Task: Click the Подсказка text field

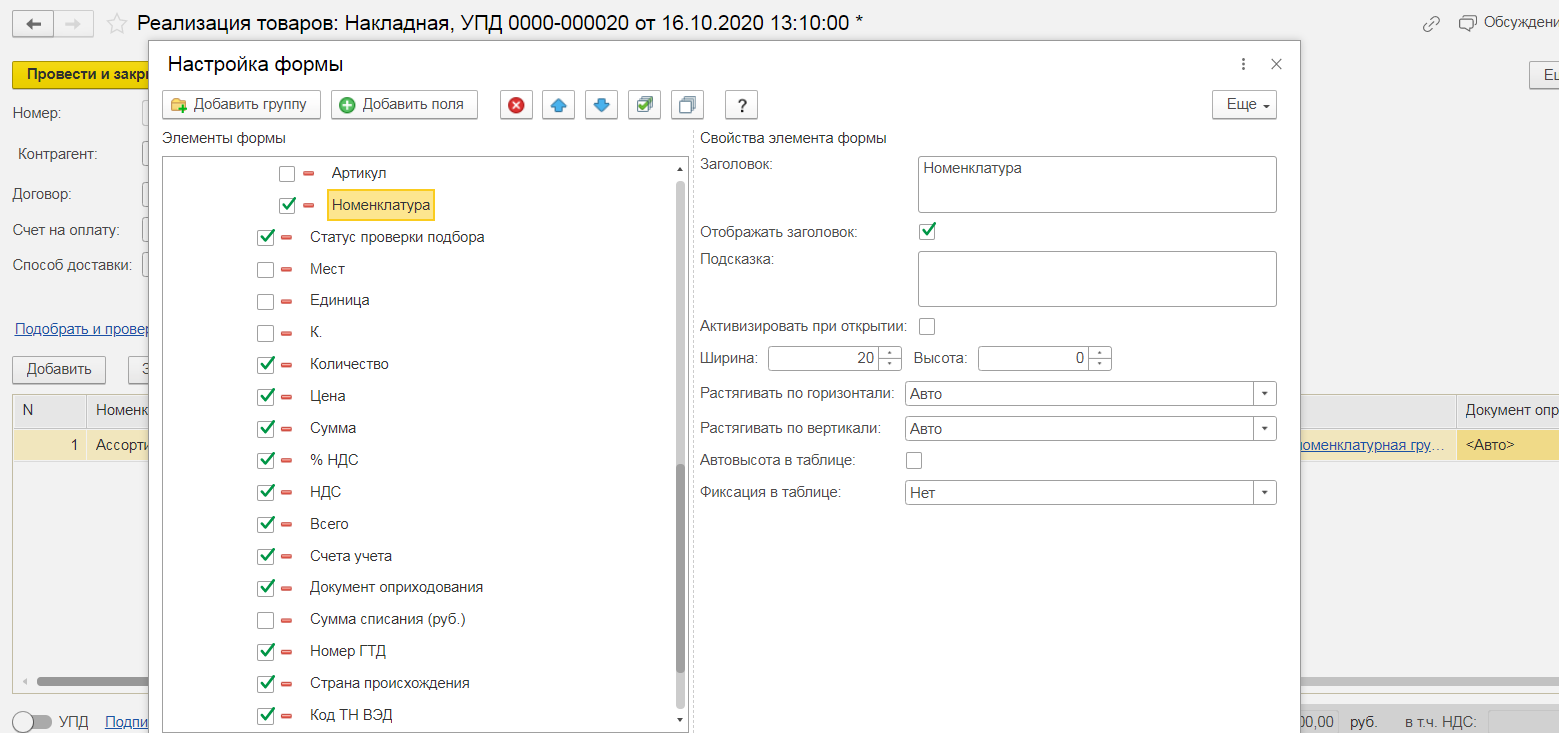Action: (1097, 279)
